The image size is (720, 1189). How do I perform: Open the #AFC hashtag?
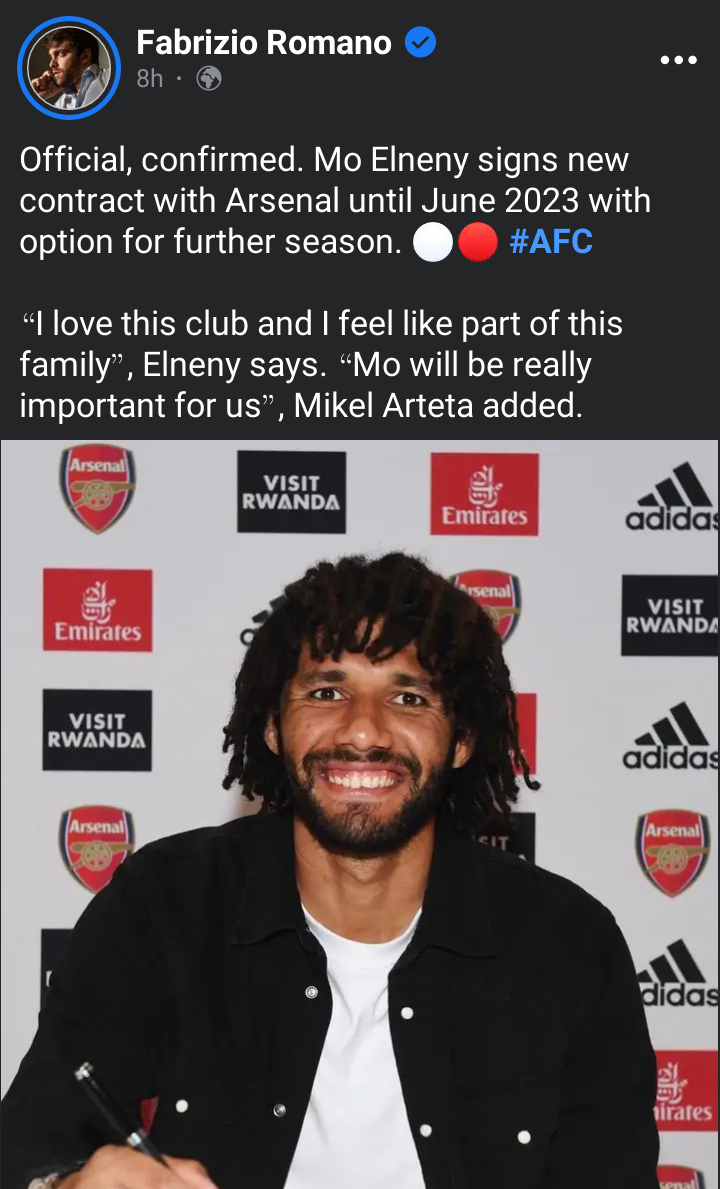pyautogui.click(x=551, y=242)
